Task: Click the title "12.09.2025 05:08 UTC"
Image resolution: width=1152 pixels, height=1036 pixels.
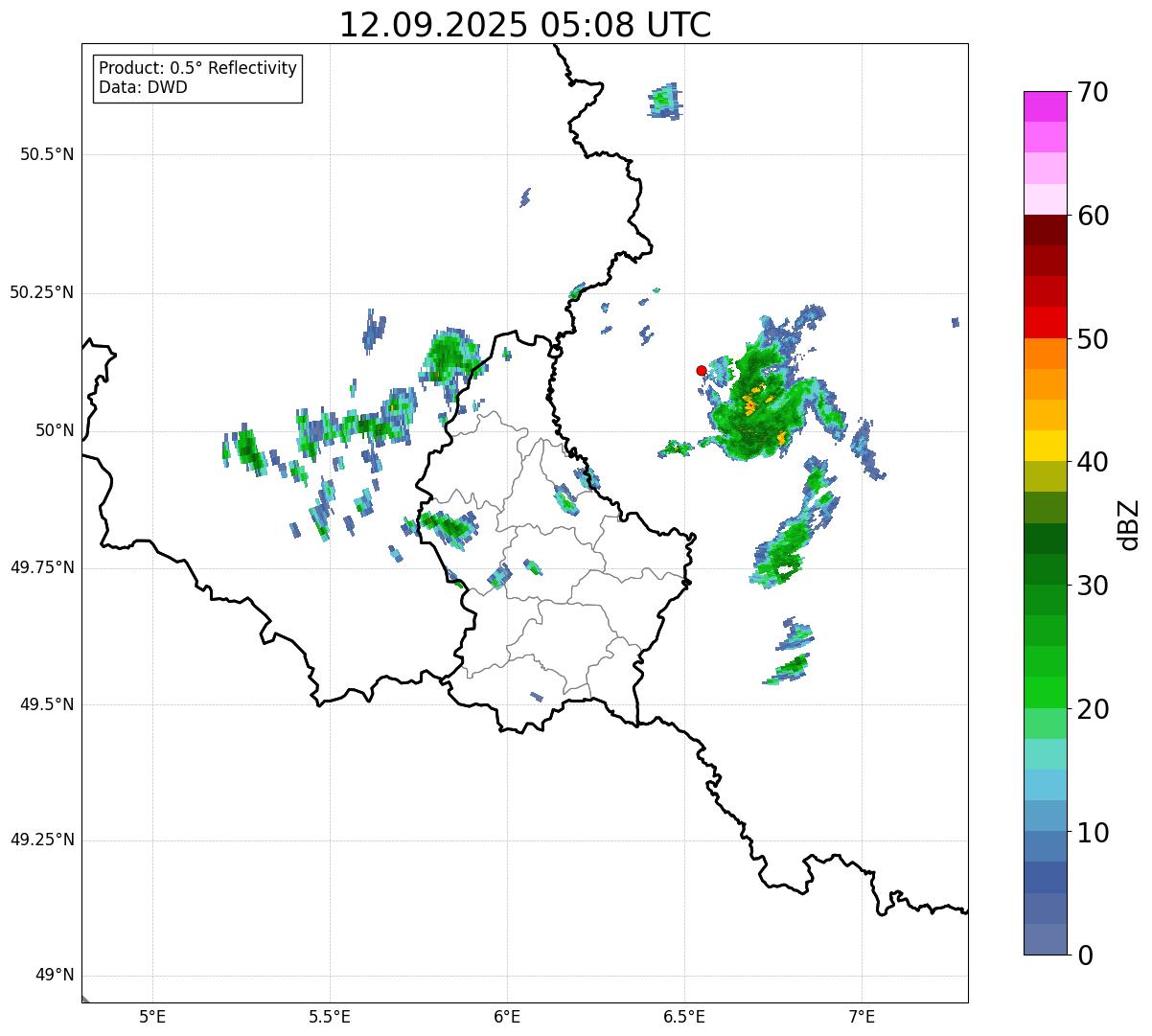Action: pyautogui.click(x=525, y=25)
